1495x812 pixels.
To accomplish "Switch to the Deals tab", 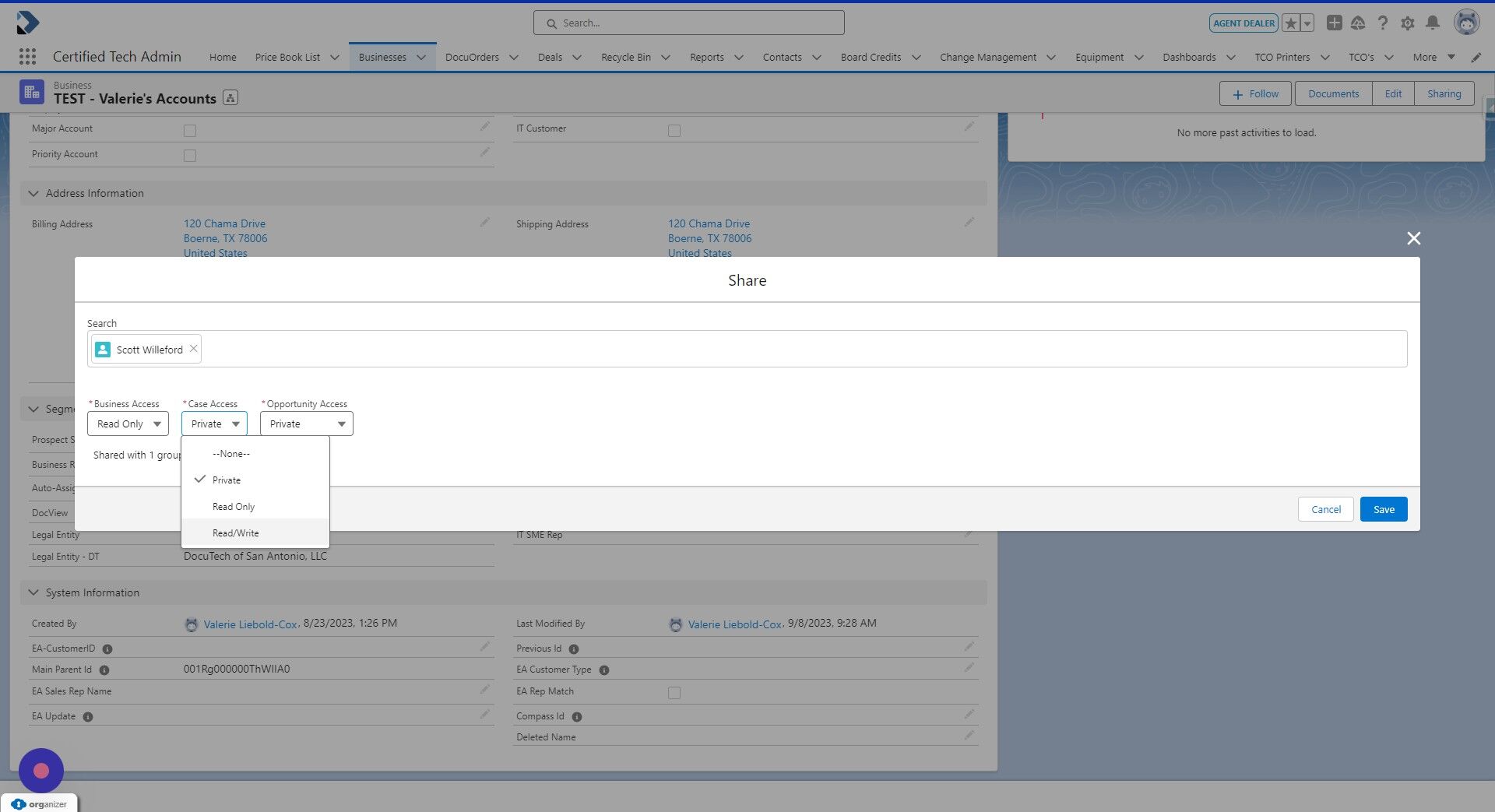I will [551, 57].
